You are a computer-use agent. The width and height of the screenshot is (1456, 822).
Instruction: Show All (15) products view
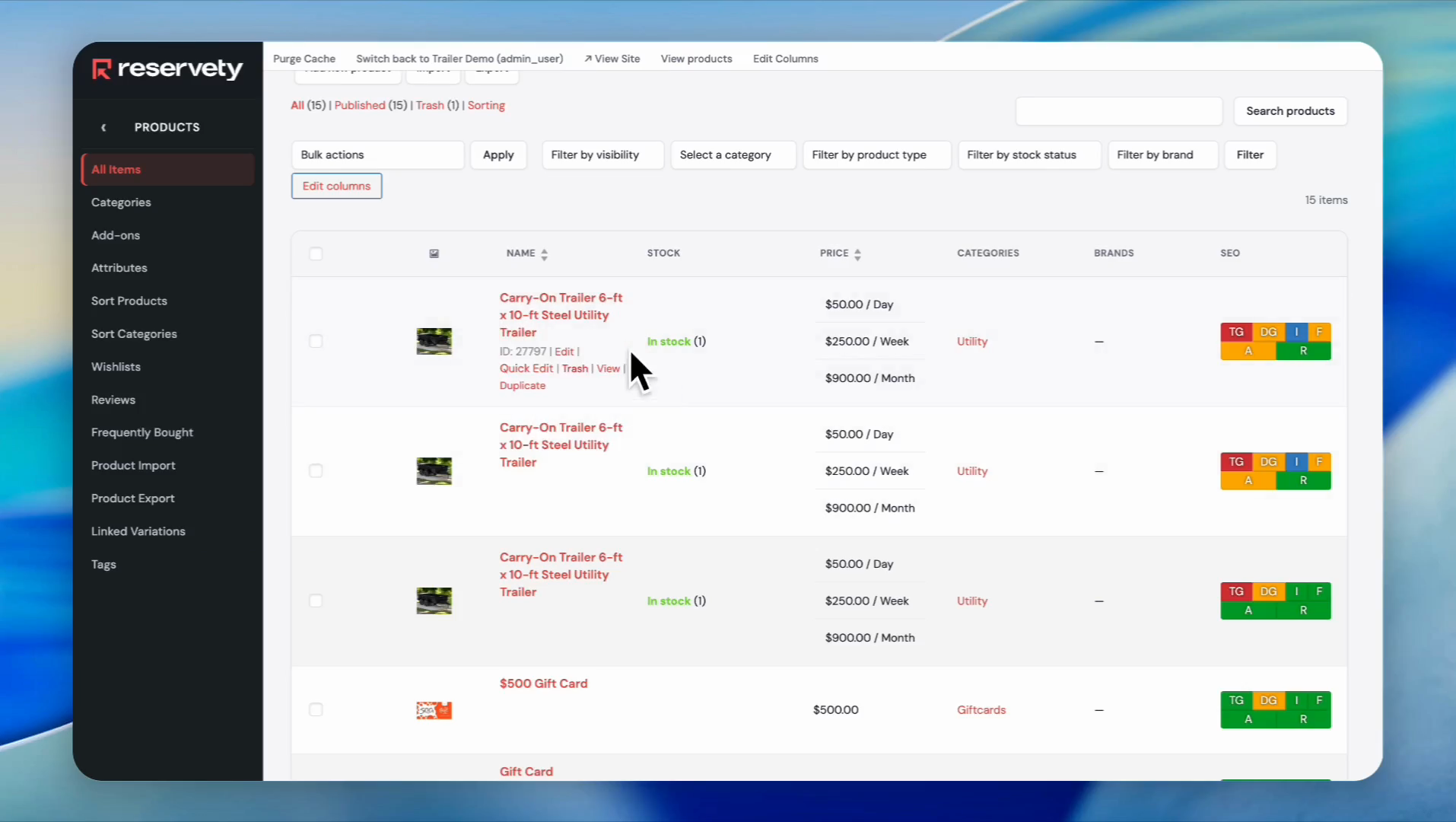pyautogui.click(x=308, y=105)
